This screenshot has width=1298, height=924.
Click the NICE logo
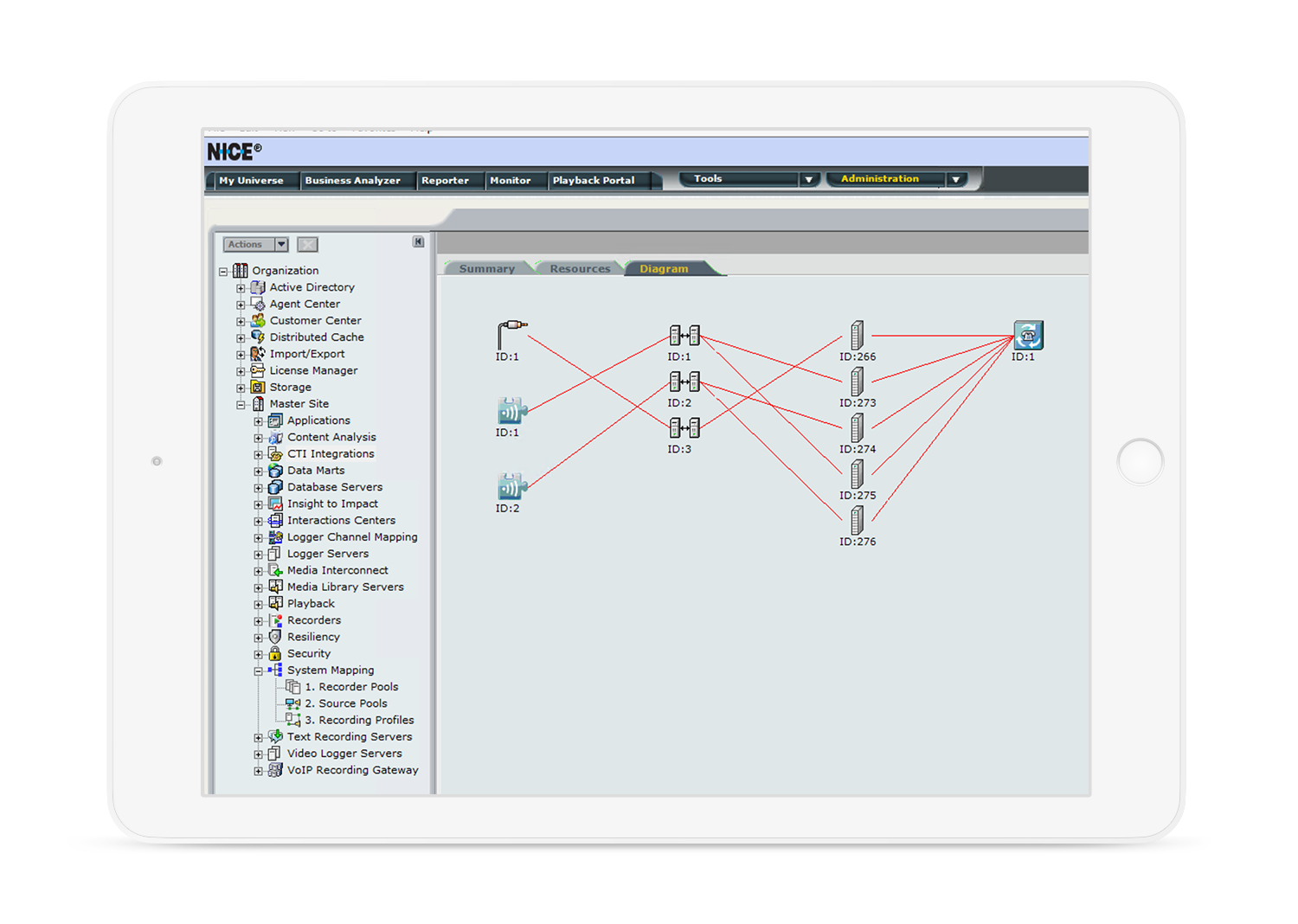click(x=234, y=151)
